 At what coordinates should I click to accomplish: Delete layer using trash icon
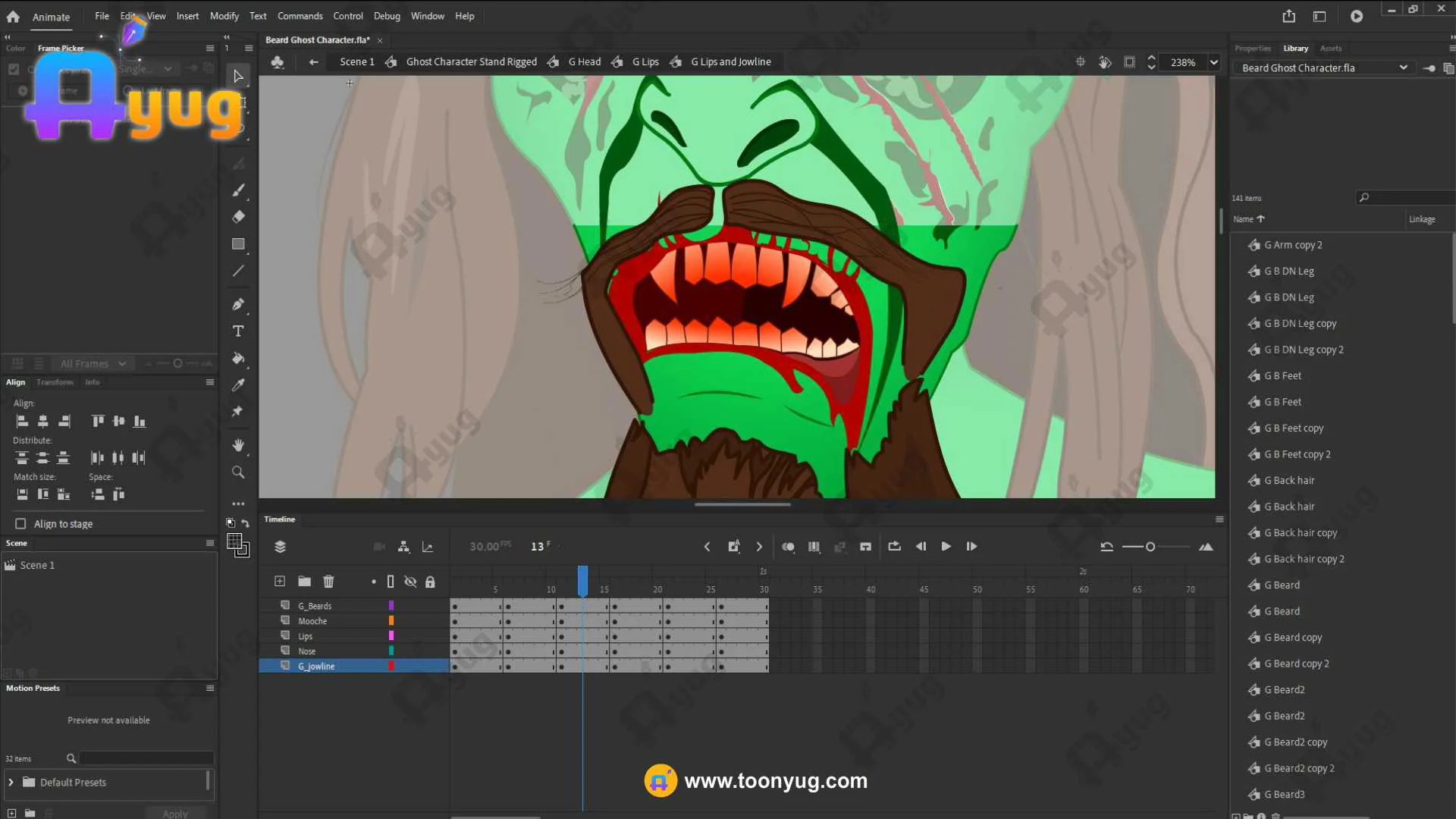point(328,582)
